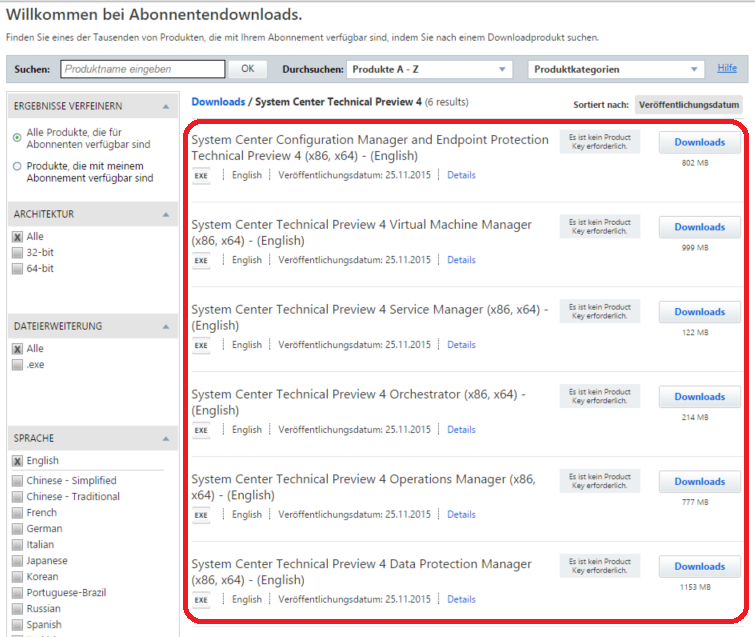The image size is (755, 637).
Task: Download Operations Manager (777 MB)
Action: (x=700, y=481)
